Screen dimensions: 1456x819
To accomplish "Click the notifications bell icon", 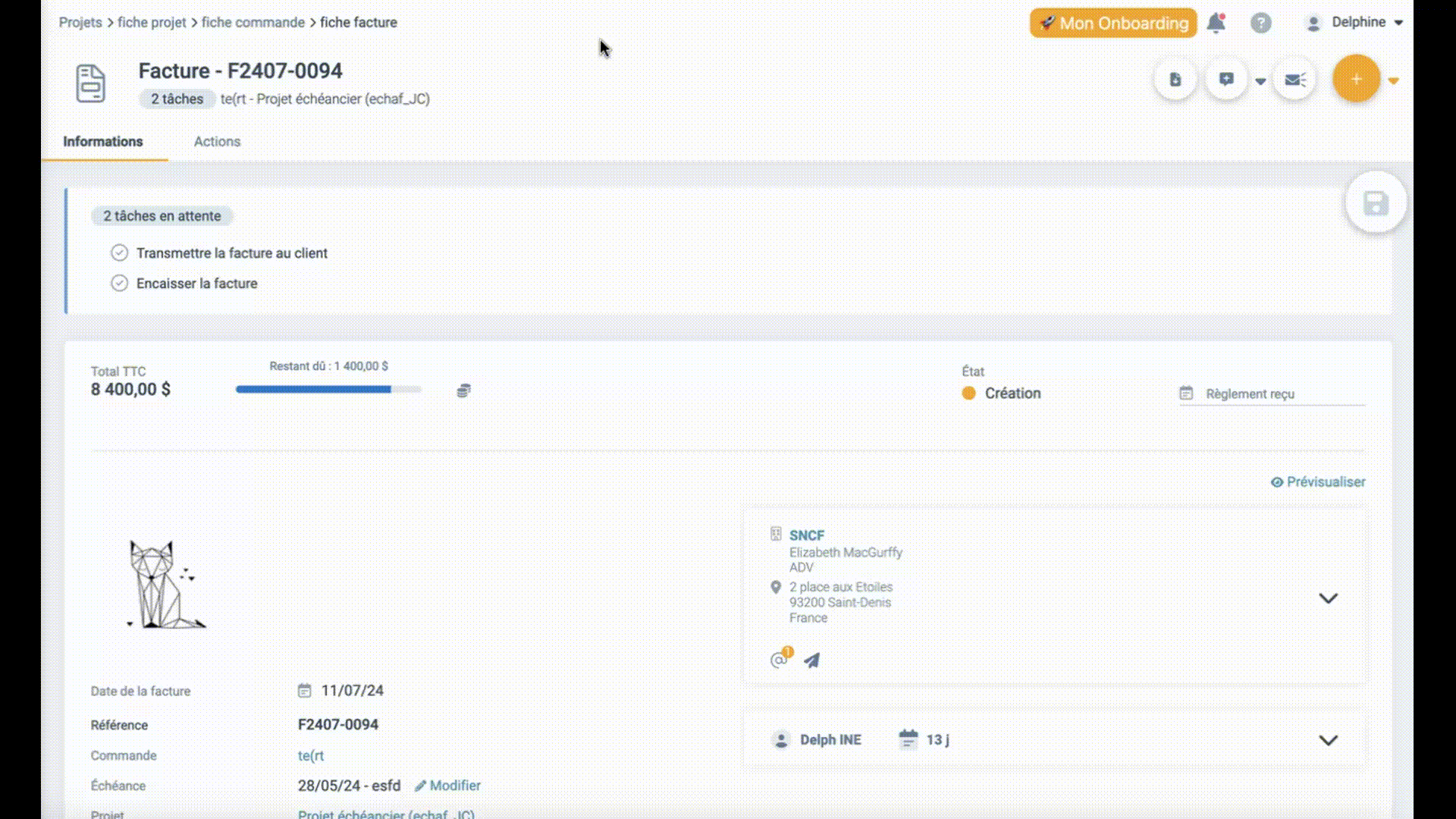I will point(1216,23).
